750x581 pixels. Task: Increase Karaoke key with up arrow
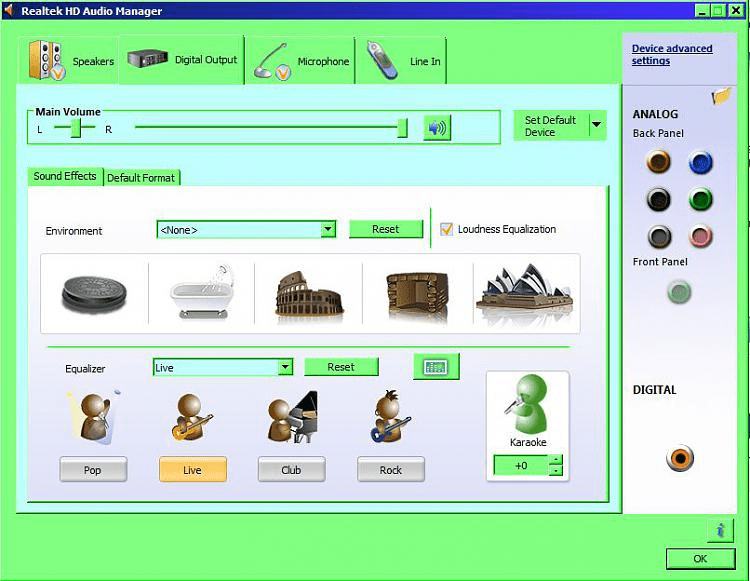click(x=556, y=460)
